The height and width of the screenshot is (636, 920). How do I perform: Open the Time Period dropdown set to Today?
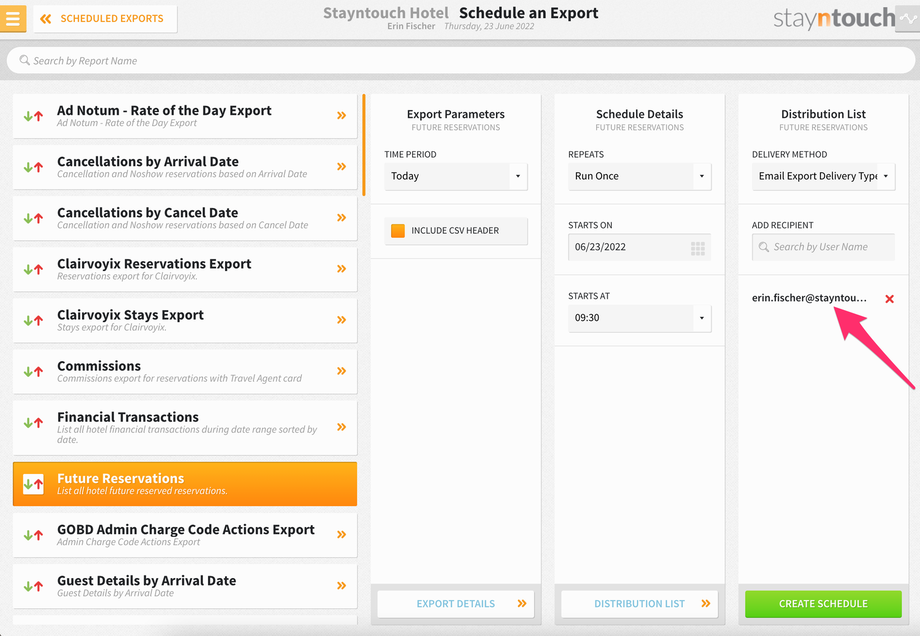[456, 176]
